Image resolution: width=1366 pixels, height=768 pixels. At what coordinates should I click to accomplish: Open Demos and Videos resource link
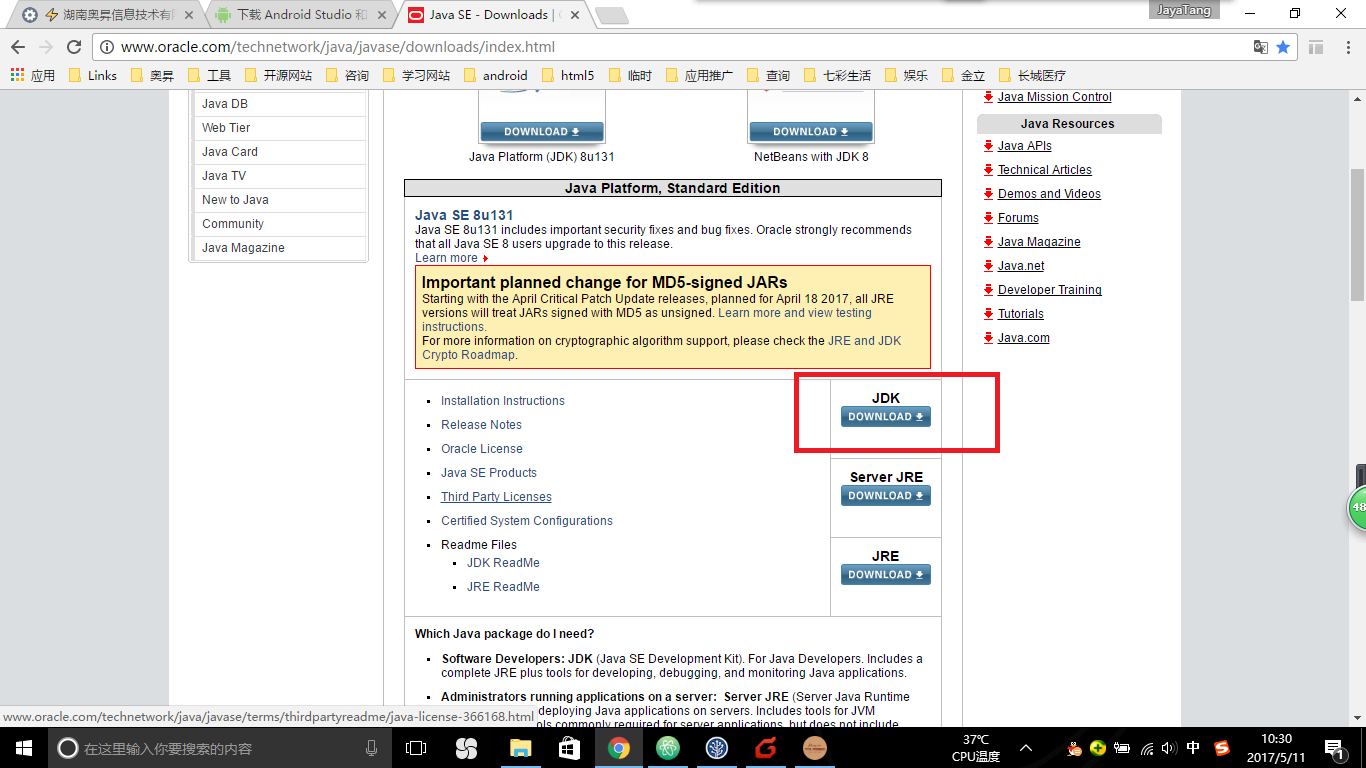[1049, 194]
